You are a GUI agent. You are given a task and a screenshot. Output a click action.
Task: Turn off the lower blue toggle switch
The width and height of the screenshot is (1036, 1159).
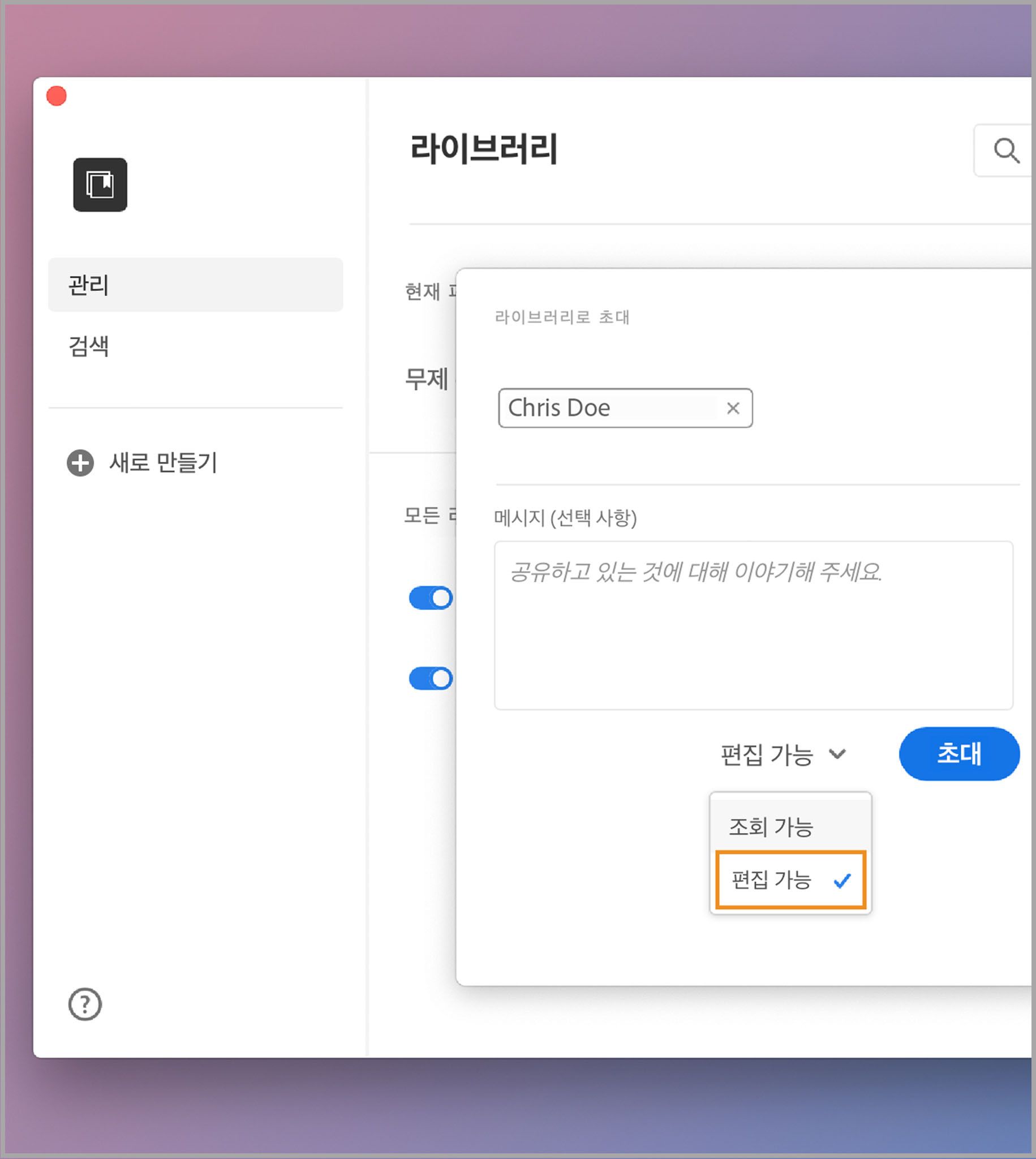pos(431,678)
